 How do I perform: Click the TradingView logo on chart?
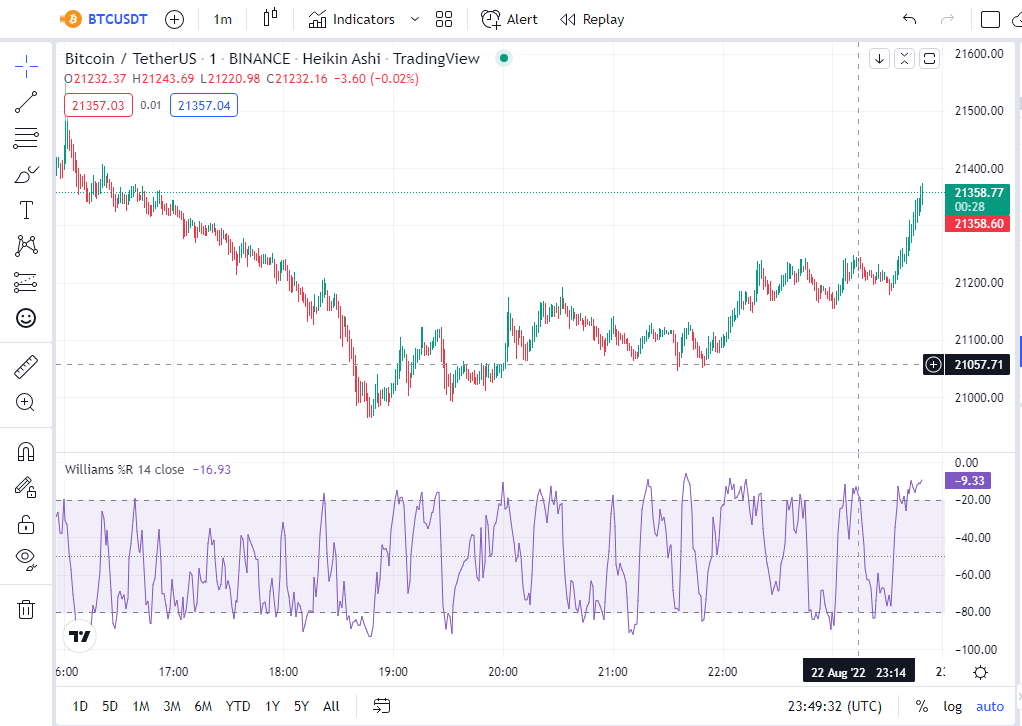pyautogui.click(x=80, y=637)
